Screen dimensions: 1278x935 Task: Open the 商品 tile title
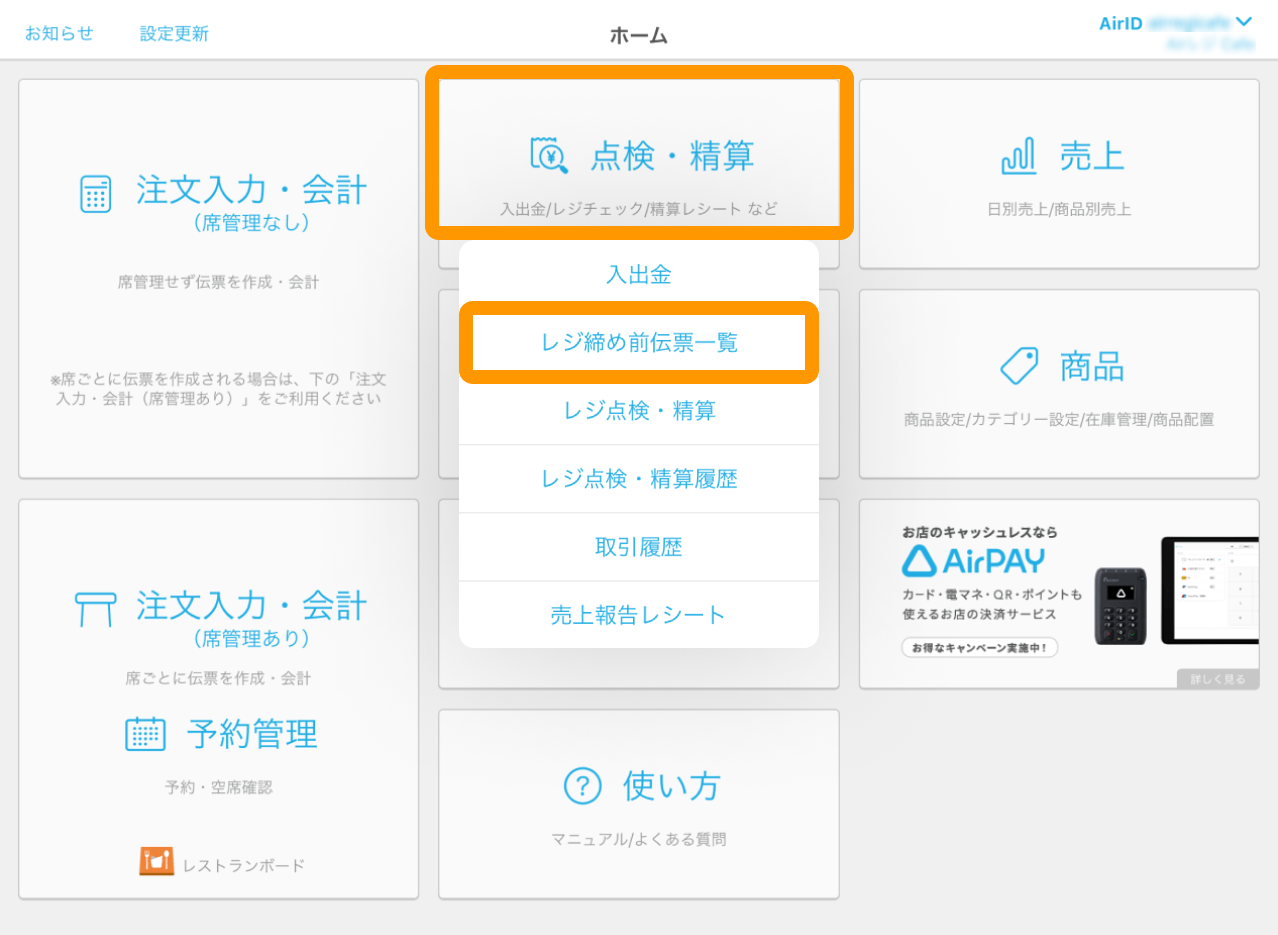1093,367
